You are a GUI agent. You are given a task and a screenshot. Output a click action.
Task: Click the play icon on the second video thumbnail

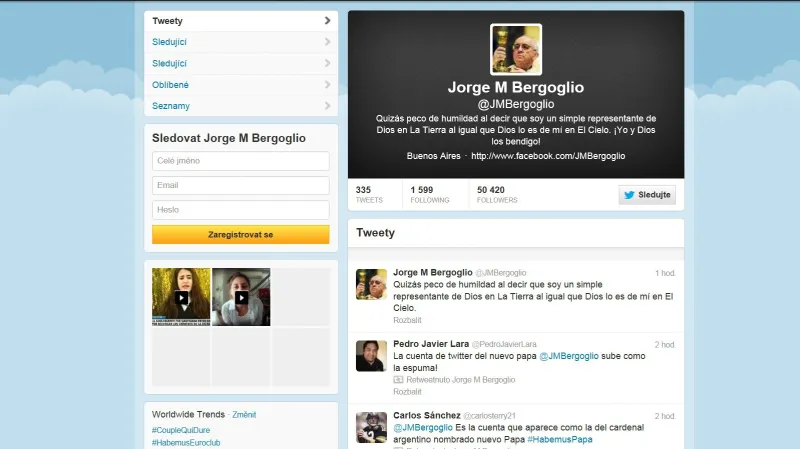coord(241,297)
